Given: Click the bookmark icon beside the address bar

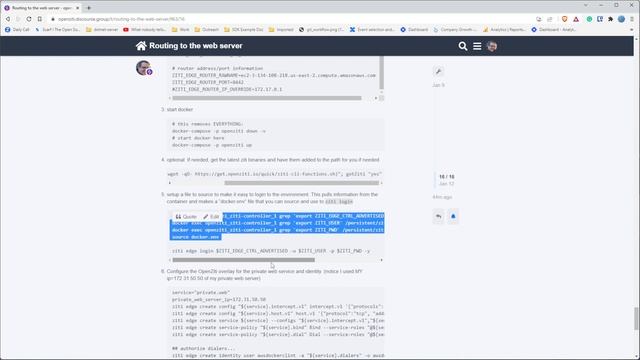Looking at the screenshot, I should (40, 19).
